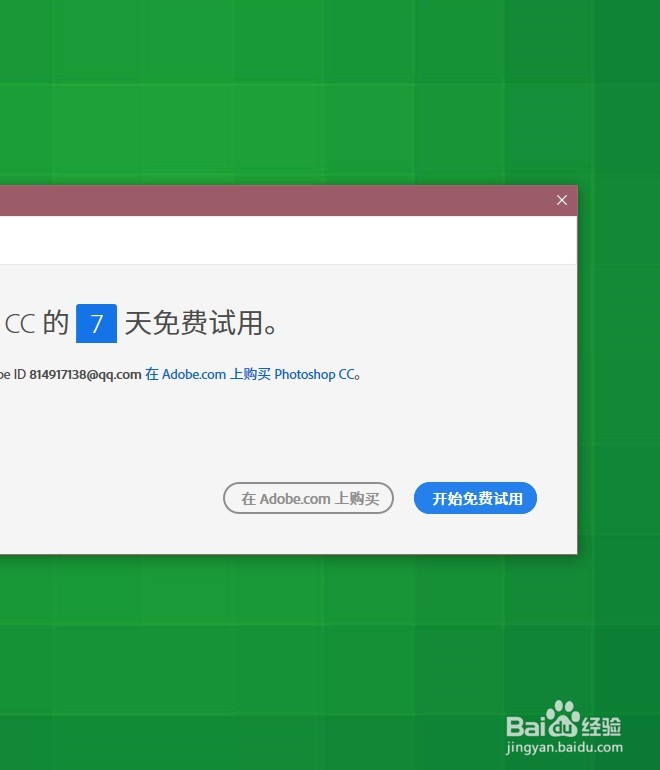The image size is (660, 770).
Task: Click the 在 Adobe.com 上购买 outlined button
Action: [x=308, y=498]
